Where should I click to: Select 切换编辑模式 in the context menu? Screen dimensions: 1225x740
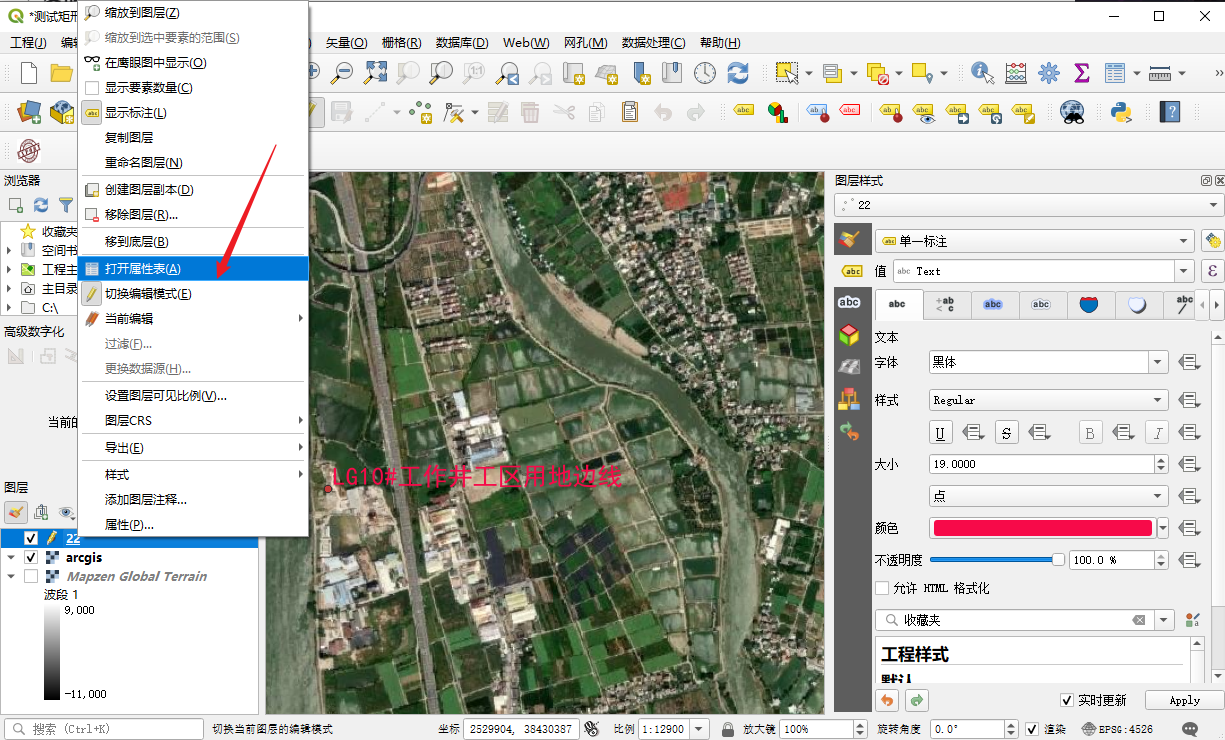coord(148,293)
